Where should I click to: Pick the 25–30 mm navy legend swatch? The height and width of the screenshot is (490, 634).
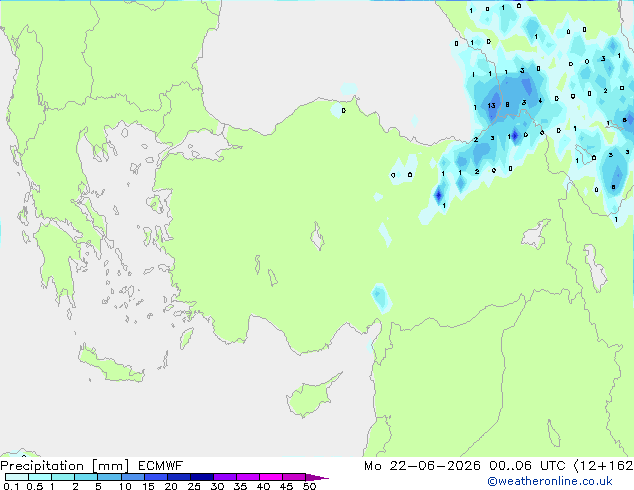tap(202, 477)
